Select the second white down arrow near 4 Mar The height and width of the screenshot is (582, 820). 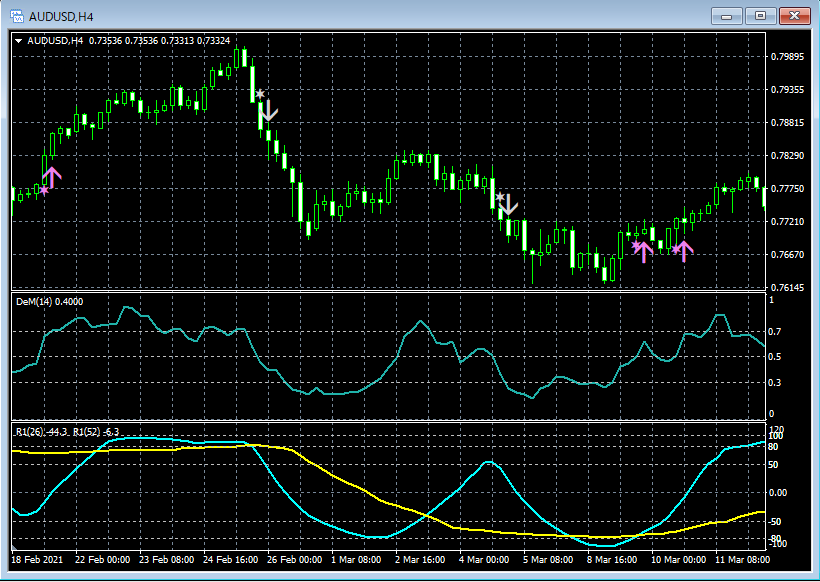pos(508,205)
